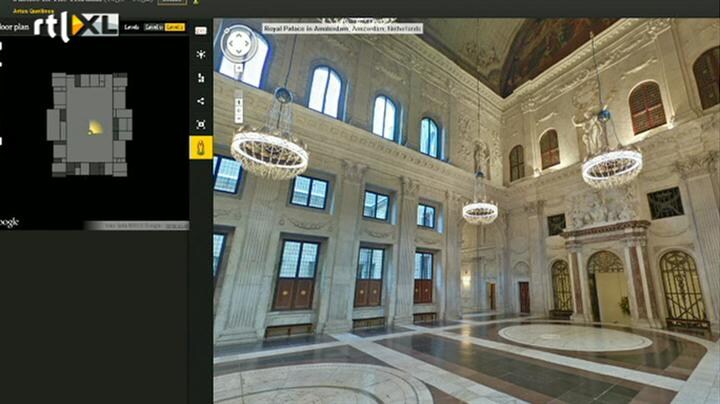The height and width of the screenshot is (404, 720).
Task: Select the yellow Street View pegman button
Action: click(201, 147)
